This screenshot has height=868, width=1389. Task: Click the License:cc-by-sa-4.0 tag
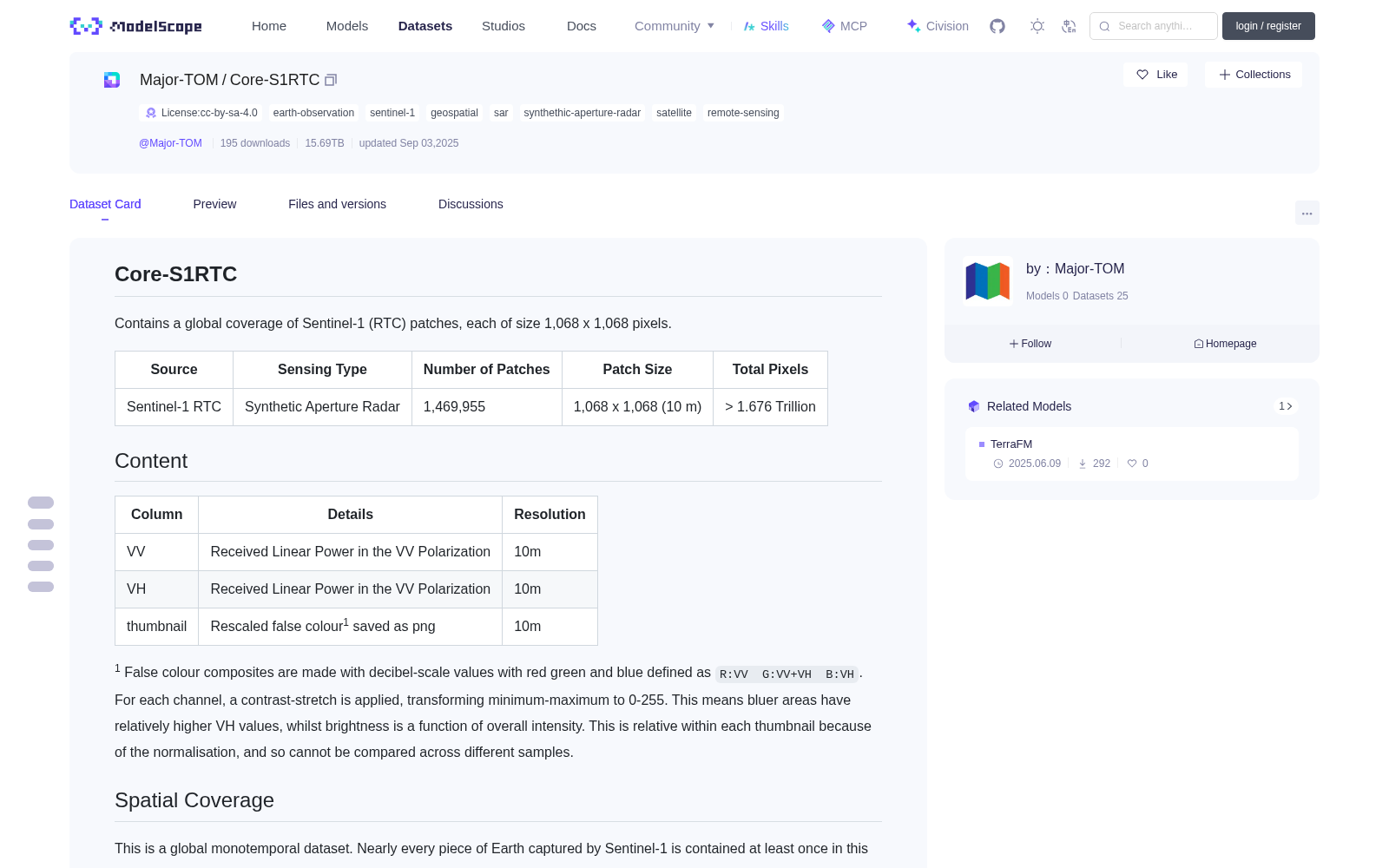pos(201,113)
